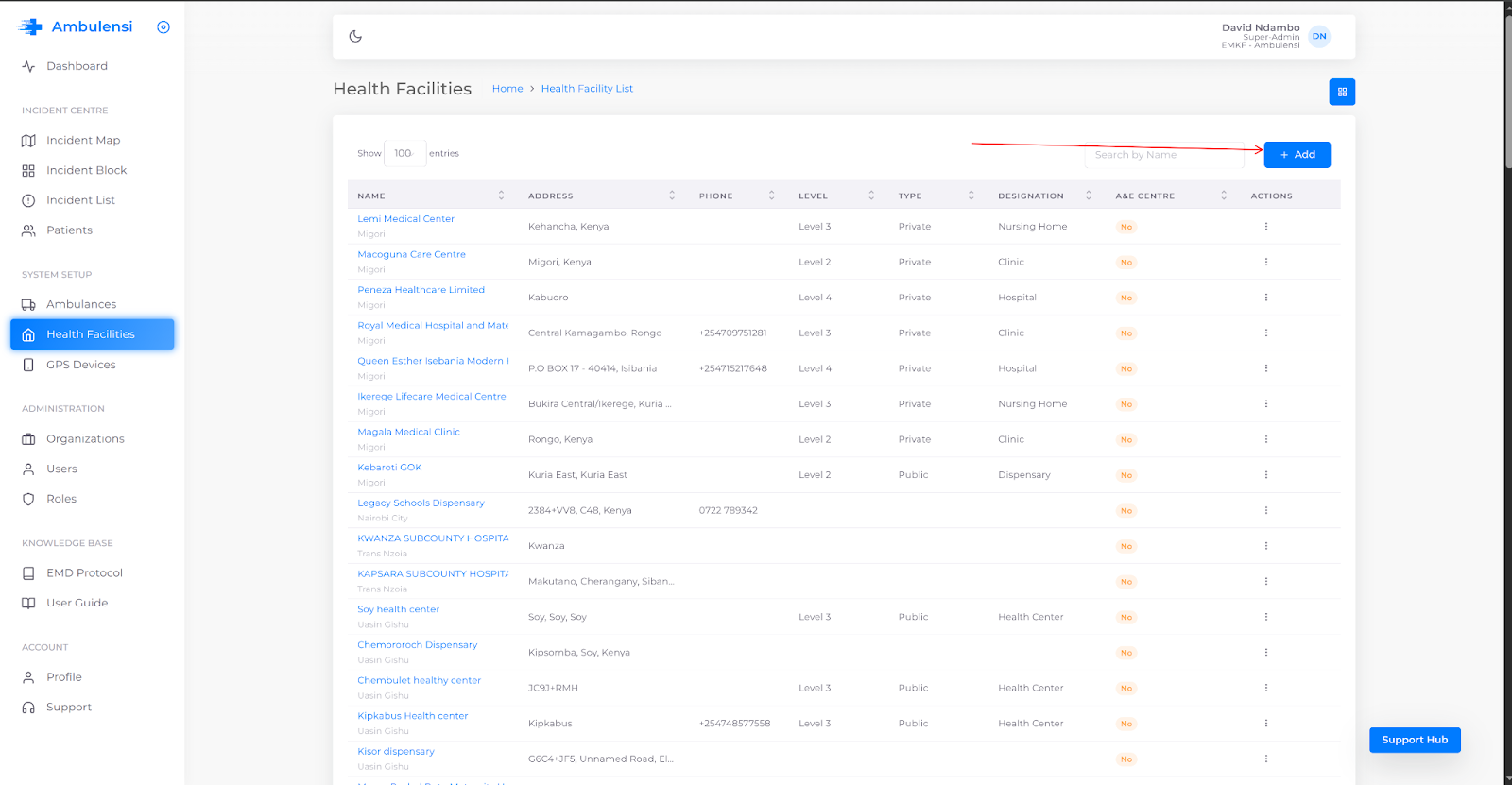This screenshot has height=785, width=1512.
Task: Open the Organizations section
Action: tap(85, 439)
